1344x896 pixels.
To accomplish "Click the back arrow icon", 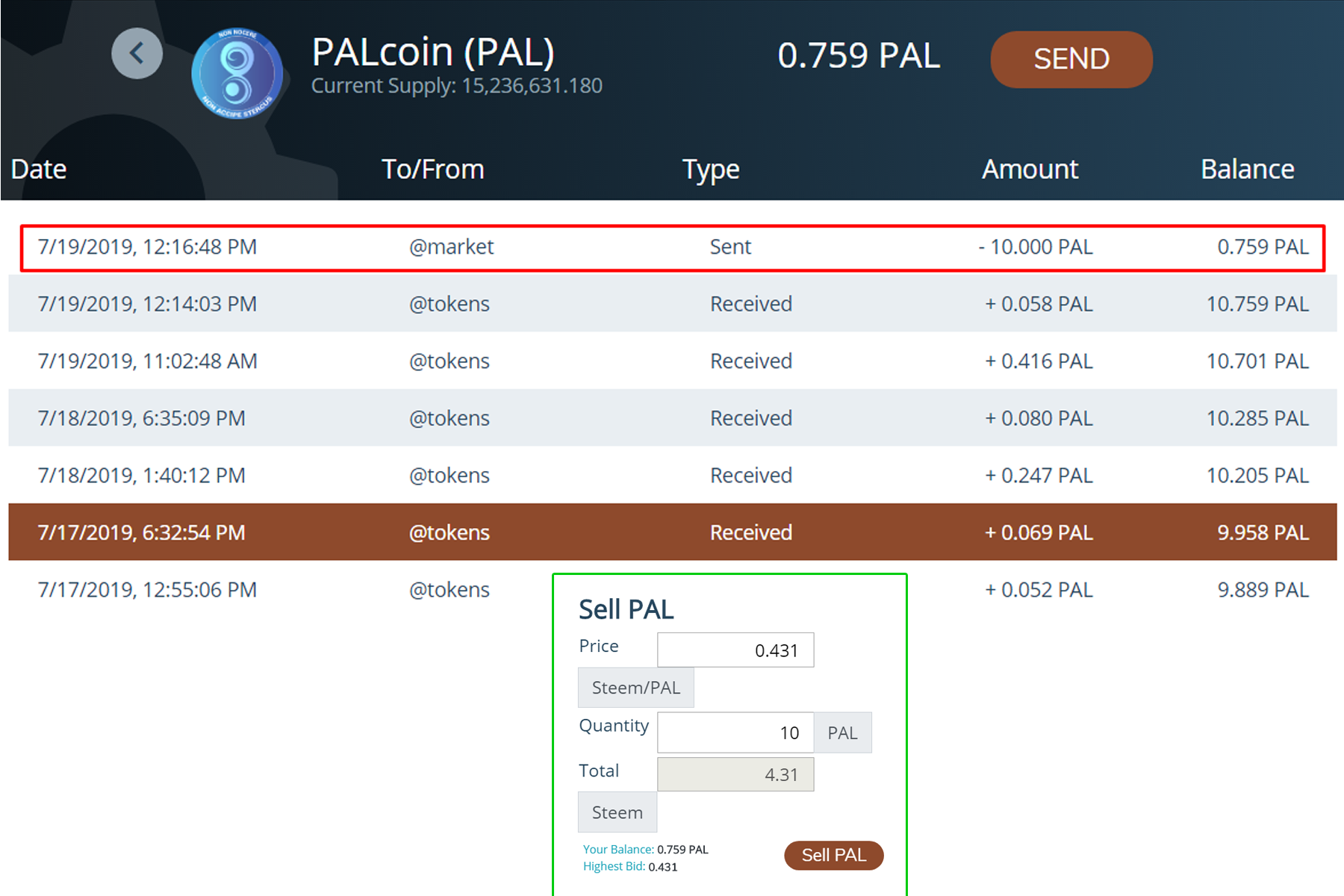I will (x=137, y=54).
